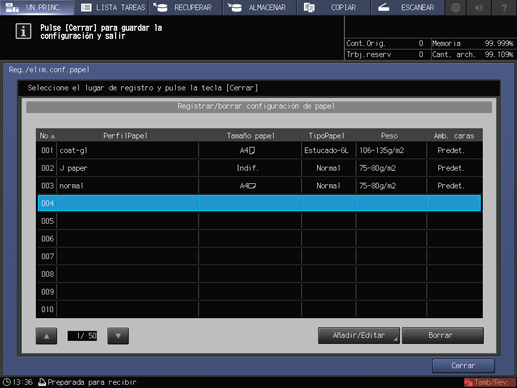517x388 pixels.
Task: Switch to the ESCANEAR tab
Action: pos(408,7)
